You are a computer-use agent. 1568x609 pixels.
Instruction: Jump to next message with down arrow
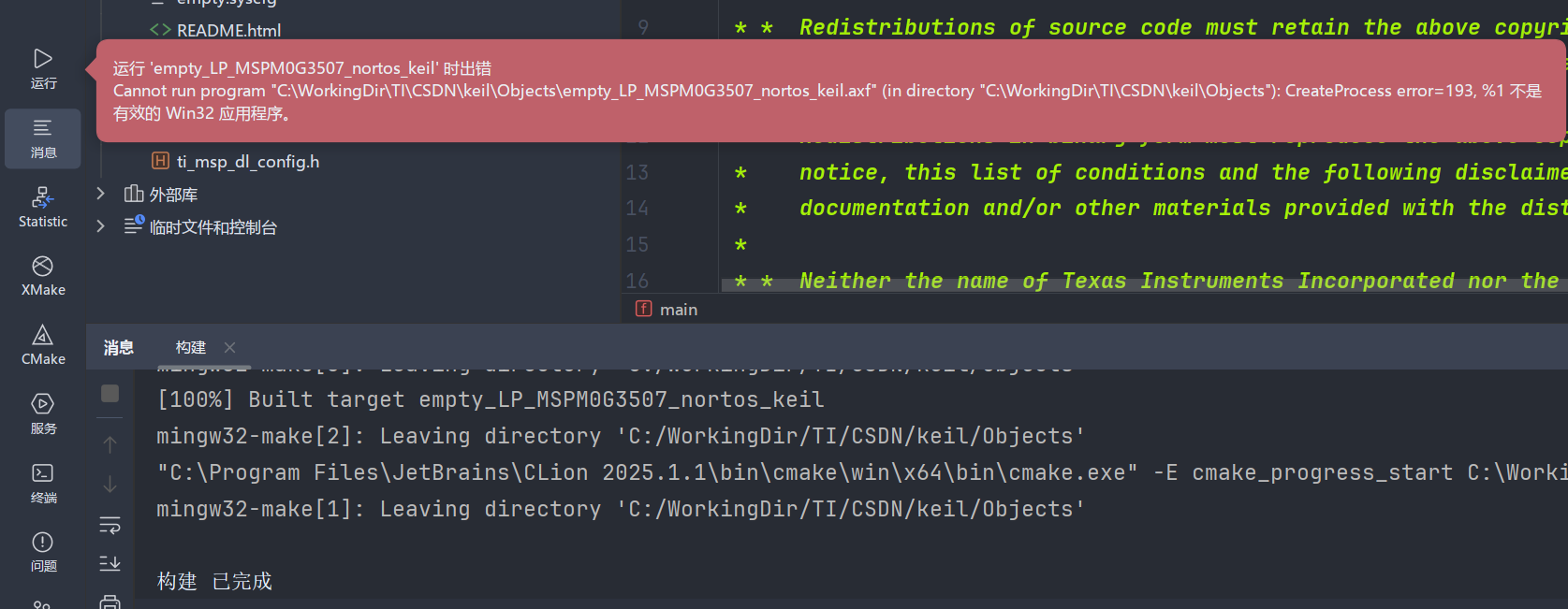pyautogui.click(x=110, y=484)
